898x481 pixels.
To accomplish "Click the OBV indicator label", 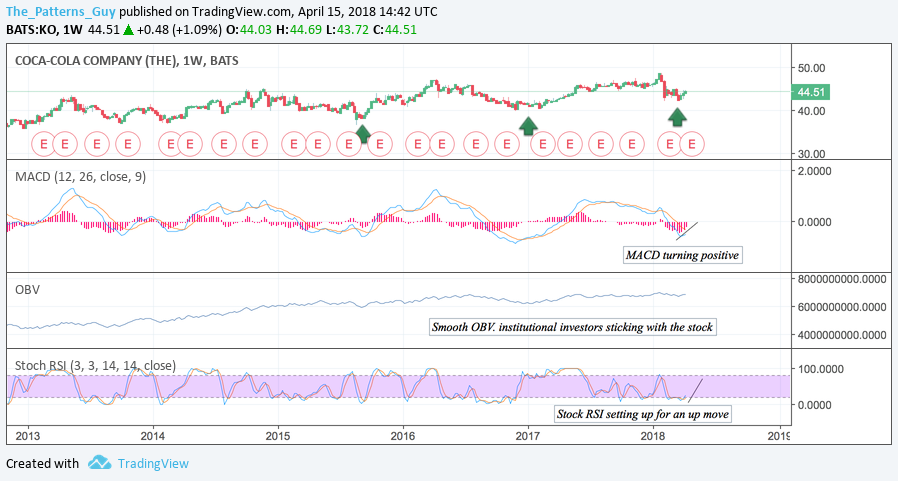I will [x=27, y=290].
